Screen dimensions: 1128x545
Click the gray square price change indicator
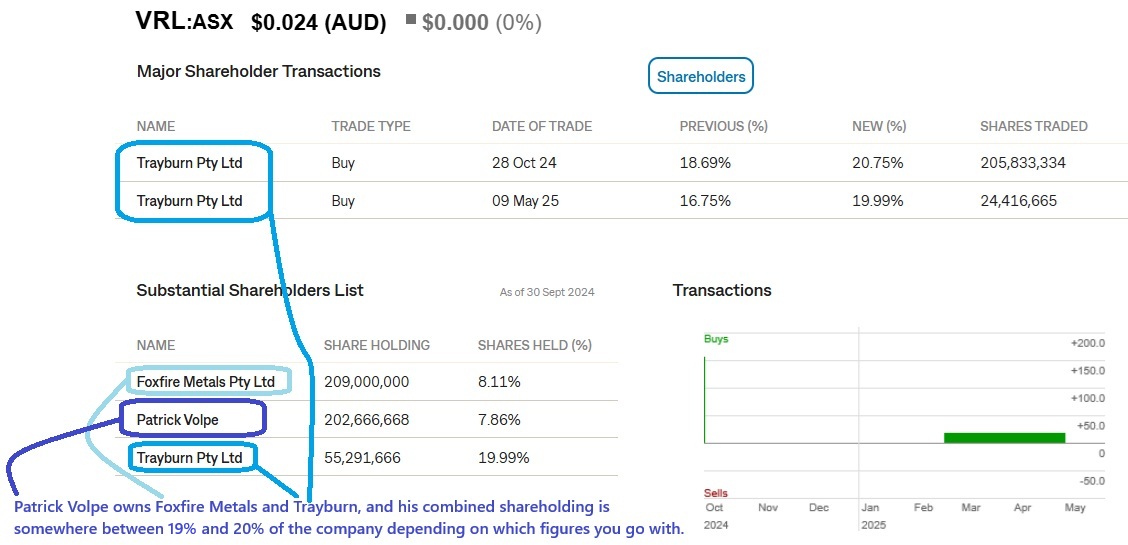click(x=411, y=20)
